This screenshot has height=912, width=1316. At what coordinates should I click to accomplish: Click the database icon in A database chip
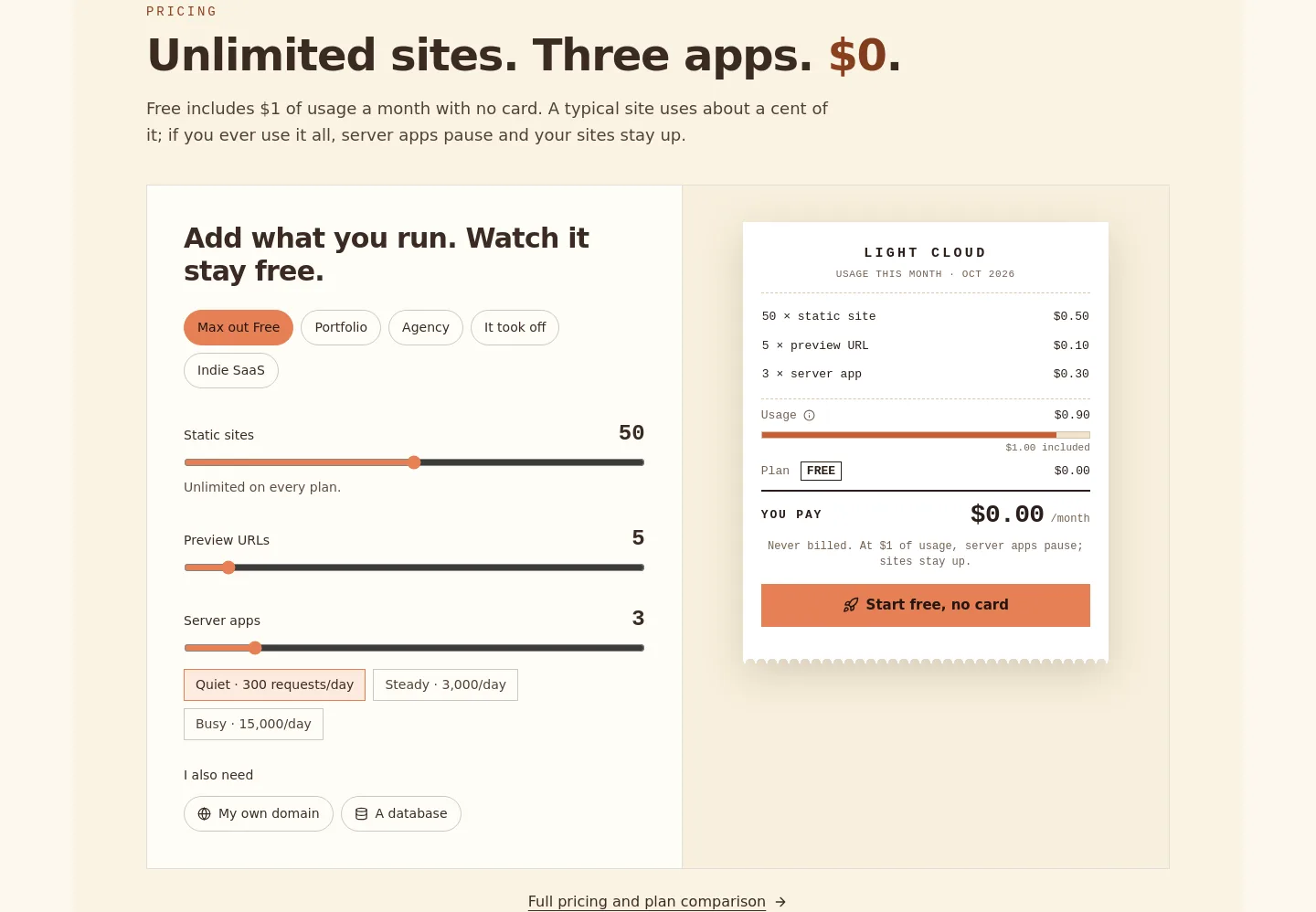361,814
